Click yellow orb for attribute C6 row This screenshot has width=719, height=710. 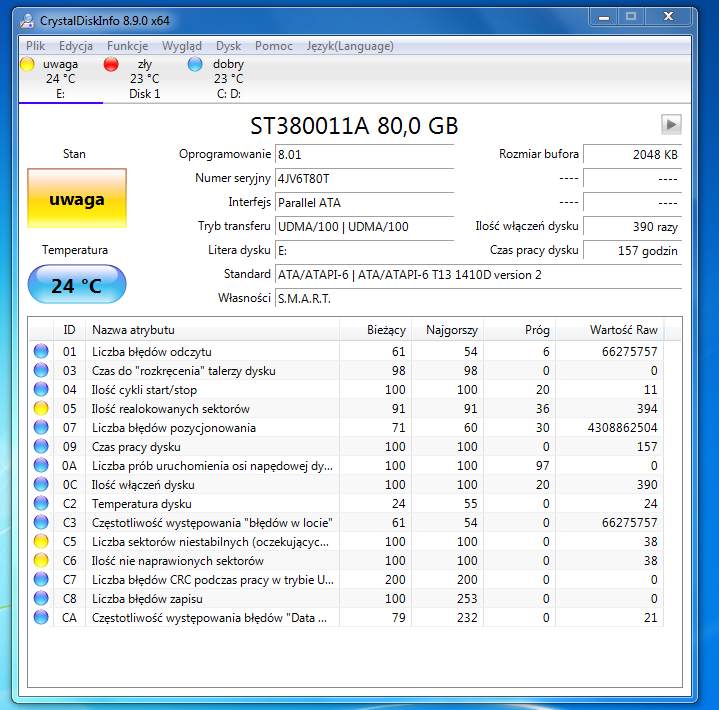(41, 560)
